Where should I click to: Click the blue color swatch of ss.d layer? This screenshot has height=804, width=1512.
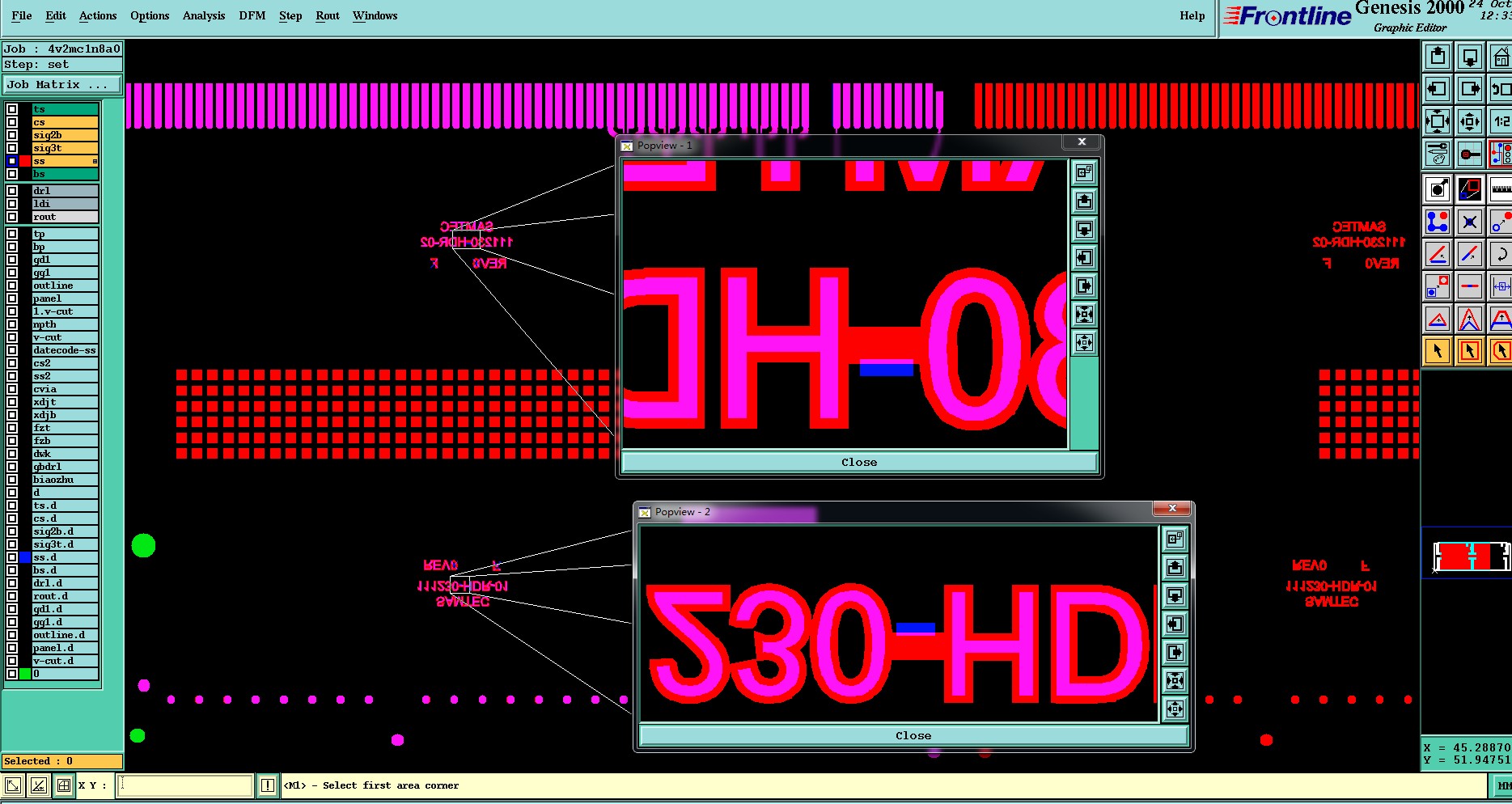(25, 557)
